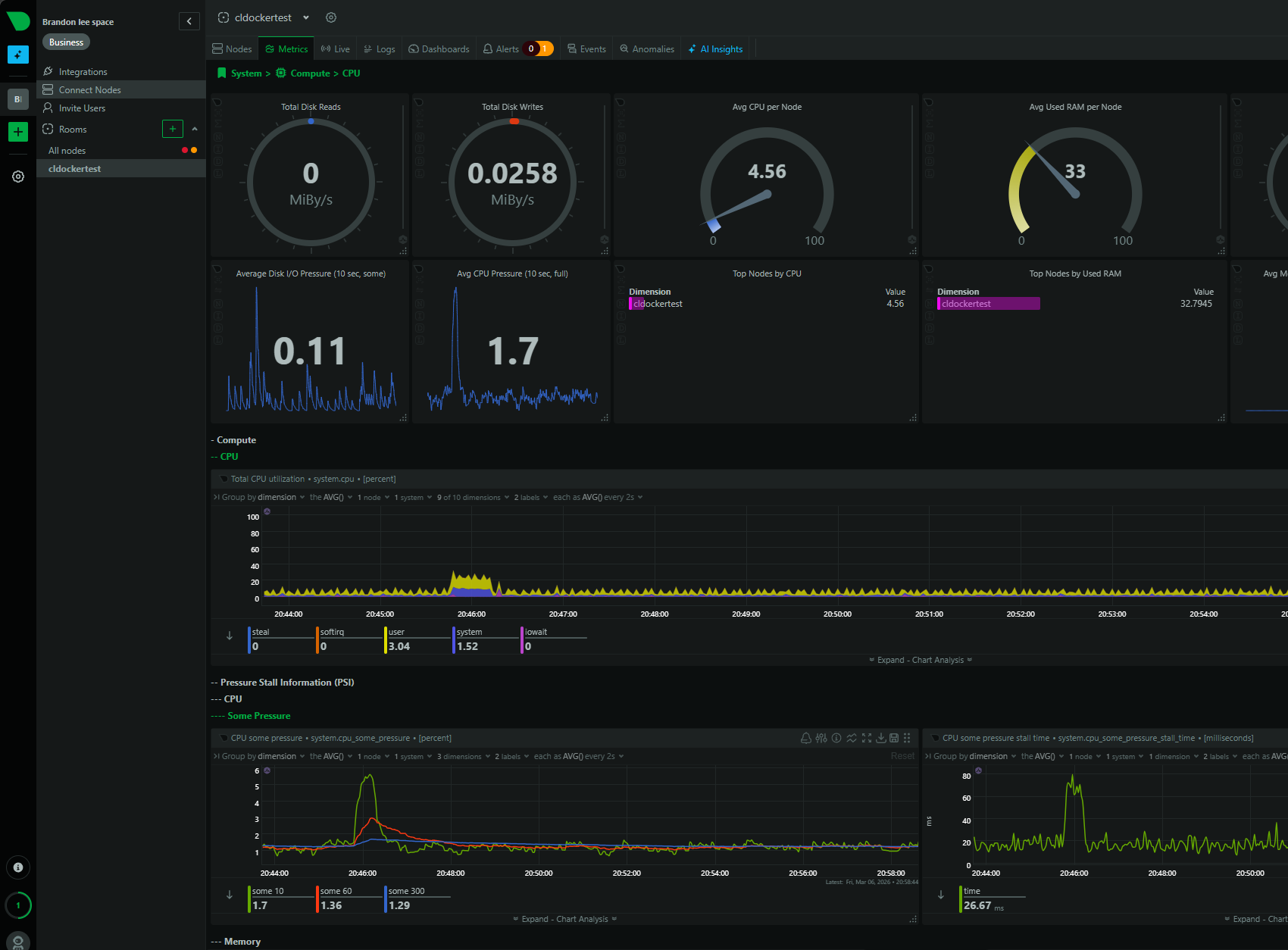The image size is (1288, 950).
Task: Add a new room with the plus icon
Action: [173, 129]
